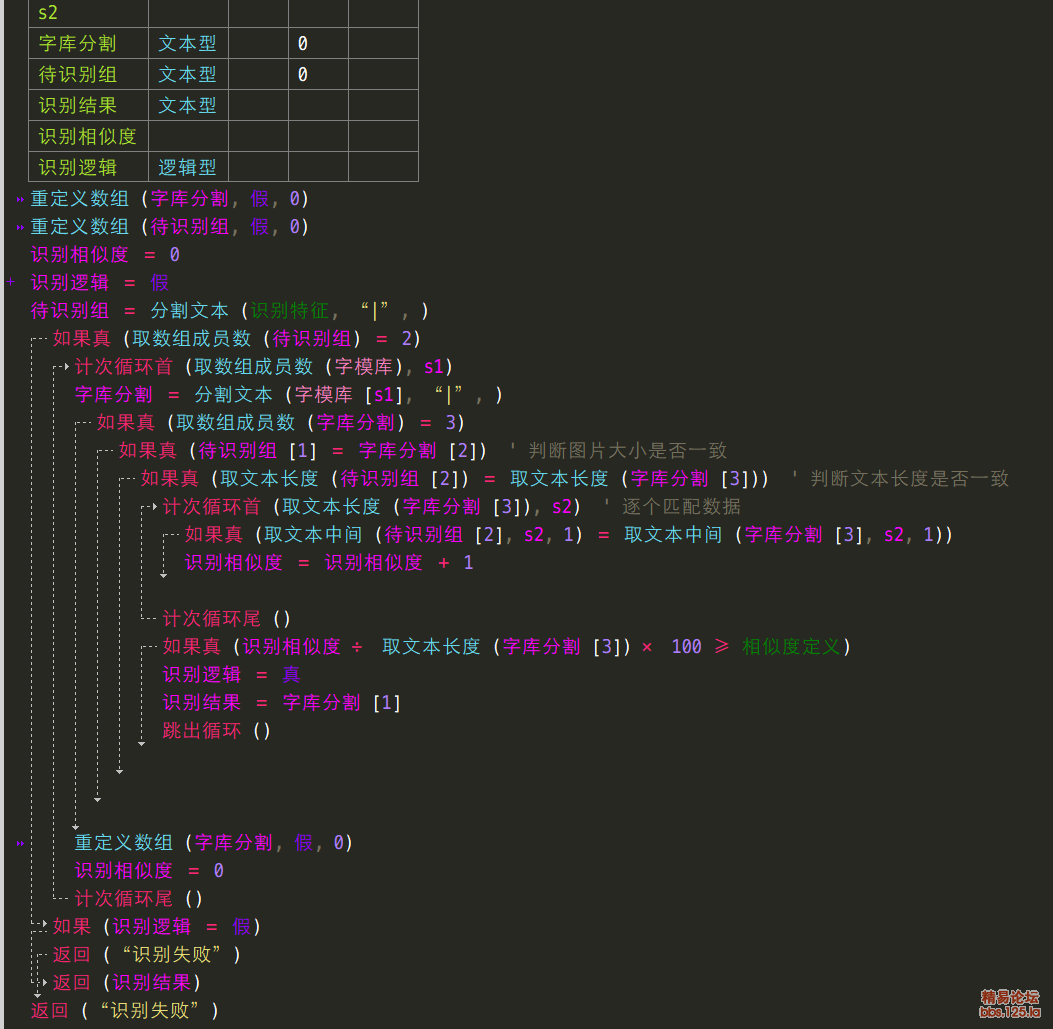Viewport: 1053px width, 1029px height.
Task: Click the line 重定义数组 (待识别组, 假, 0)
Action: 169,227
